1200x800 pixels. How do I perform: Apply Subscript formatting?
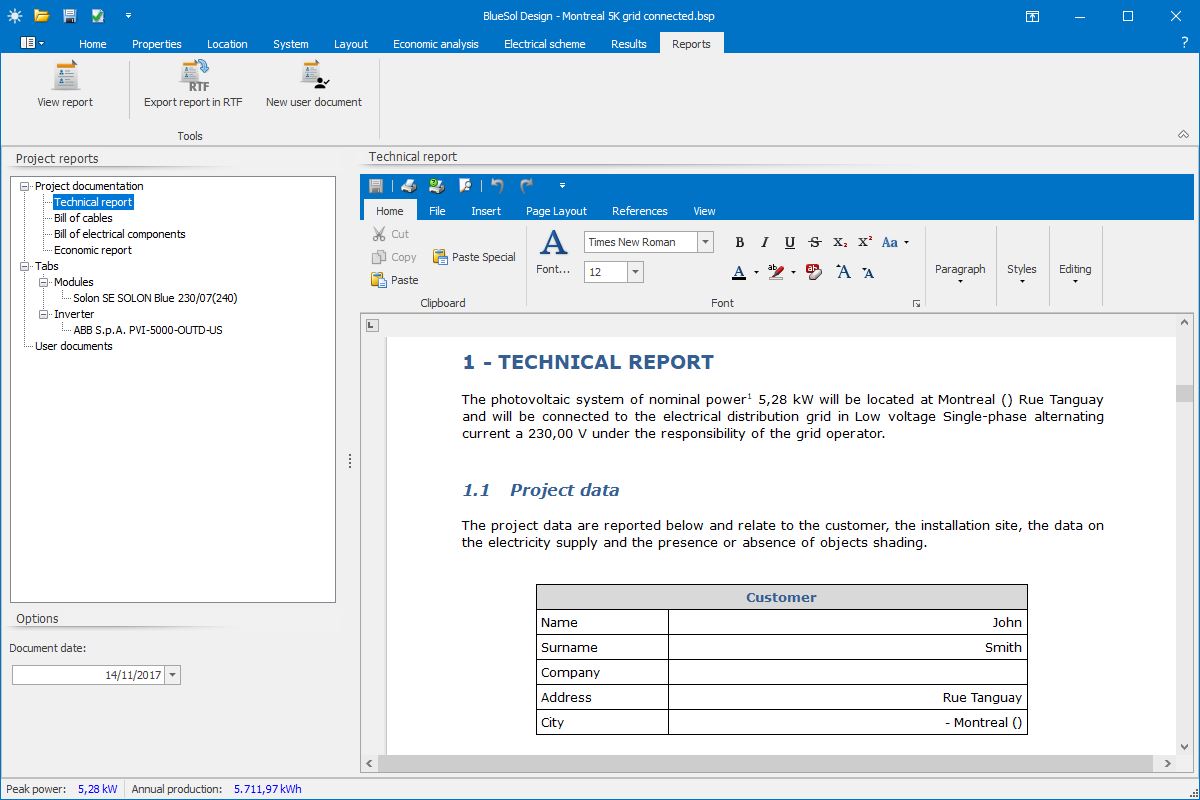pyautogui.click(x=840, y=242)
